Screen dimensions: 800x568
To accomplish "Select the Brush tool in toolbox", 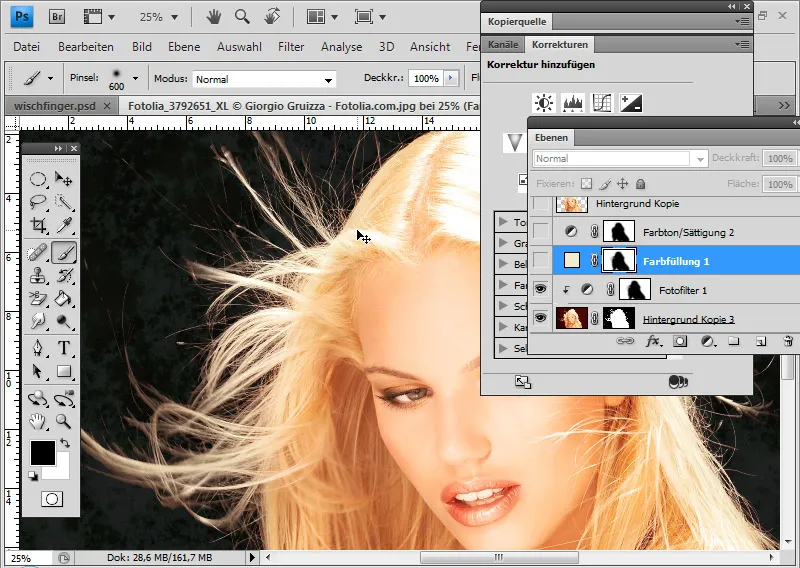I will (x=64, y=253).
